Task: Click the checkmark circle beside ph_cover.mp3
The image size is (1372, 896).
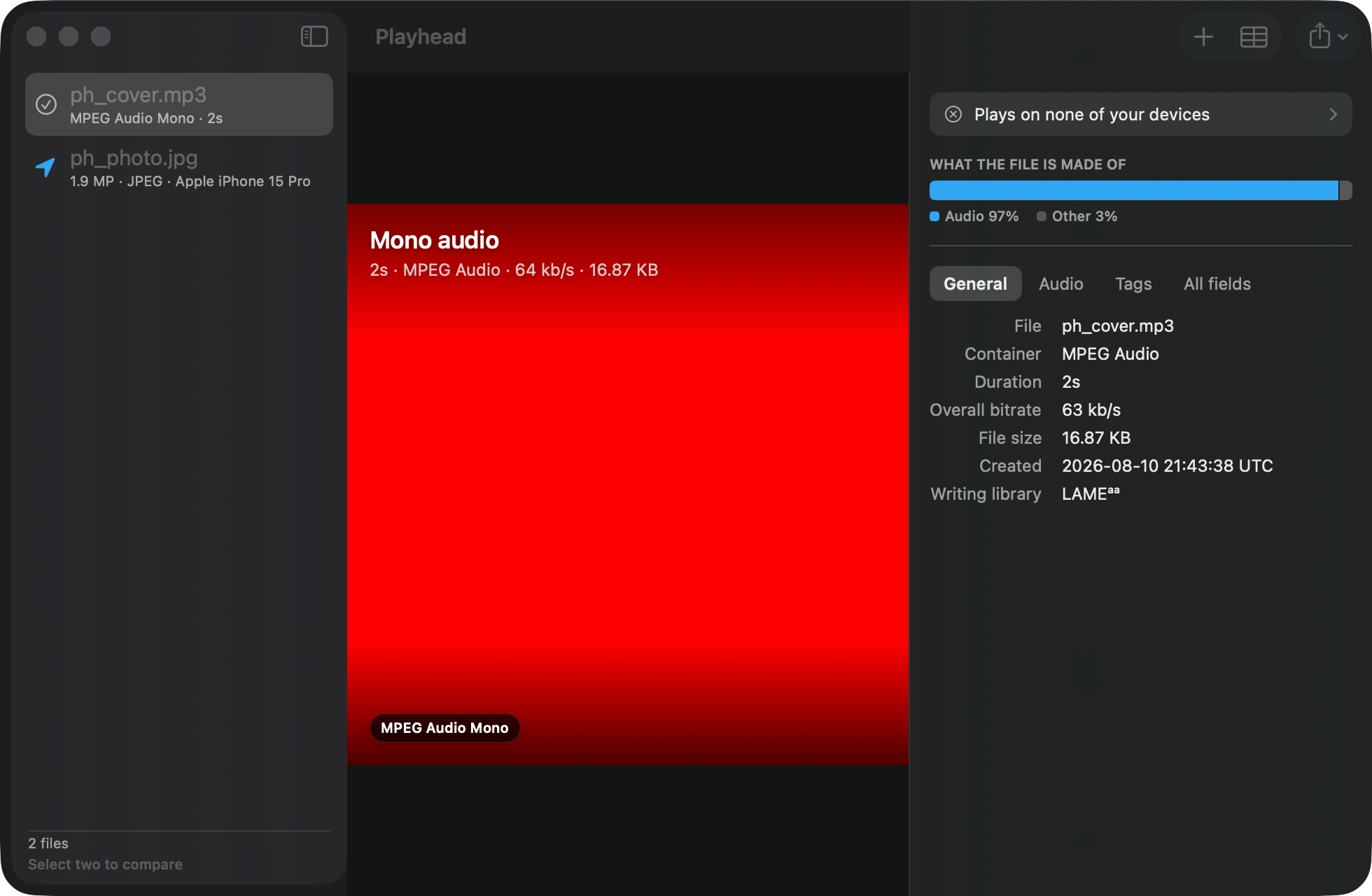Action: point(46,104)
